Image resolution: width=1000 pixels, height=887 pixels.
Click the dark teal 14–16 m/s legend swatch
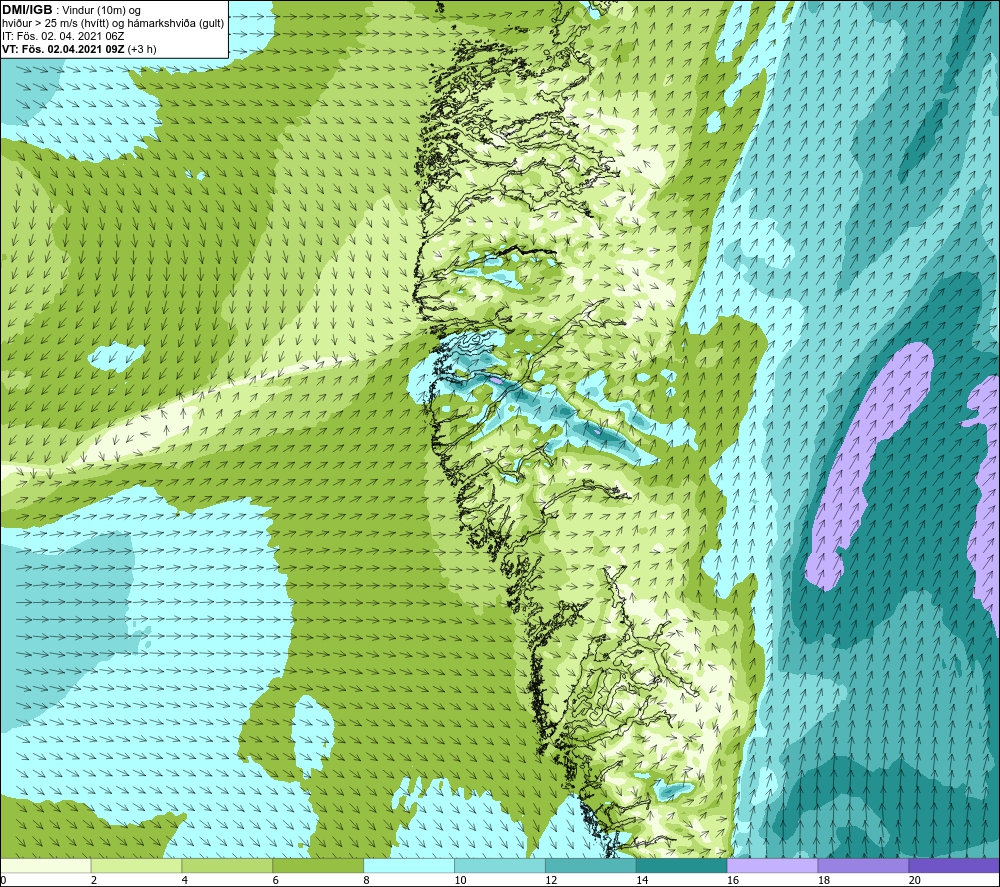click(681, 866)
